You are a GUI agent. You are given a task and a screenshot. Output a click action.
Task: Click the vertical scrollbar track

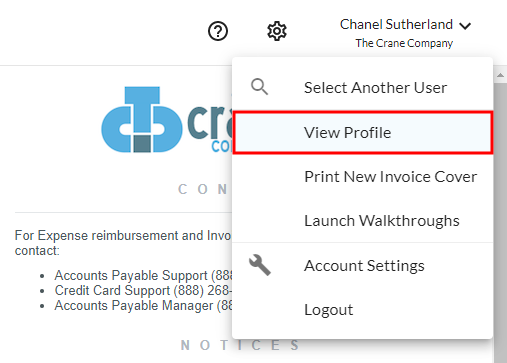[x=500, y=220]
